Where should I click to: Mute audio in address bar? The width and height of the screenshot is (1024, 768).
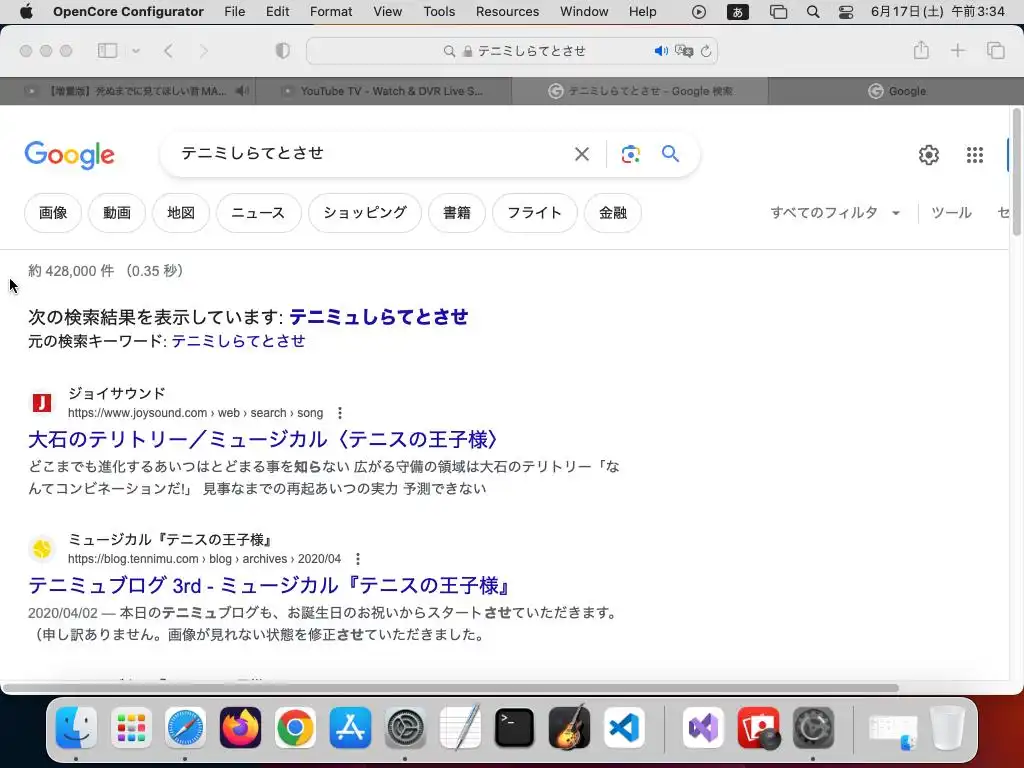pos(661,51)
